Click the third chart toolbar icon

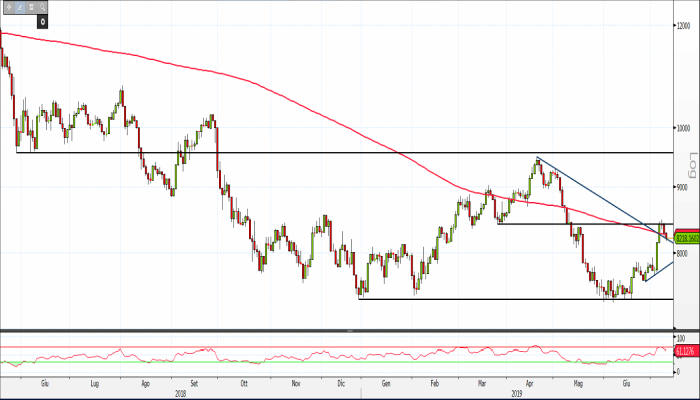(x=29, y=5)
